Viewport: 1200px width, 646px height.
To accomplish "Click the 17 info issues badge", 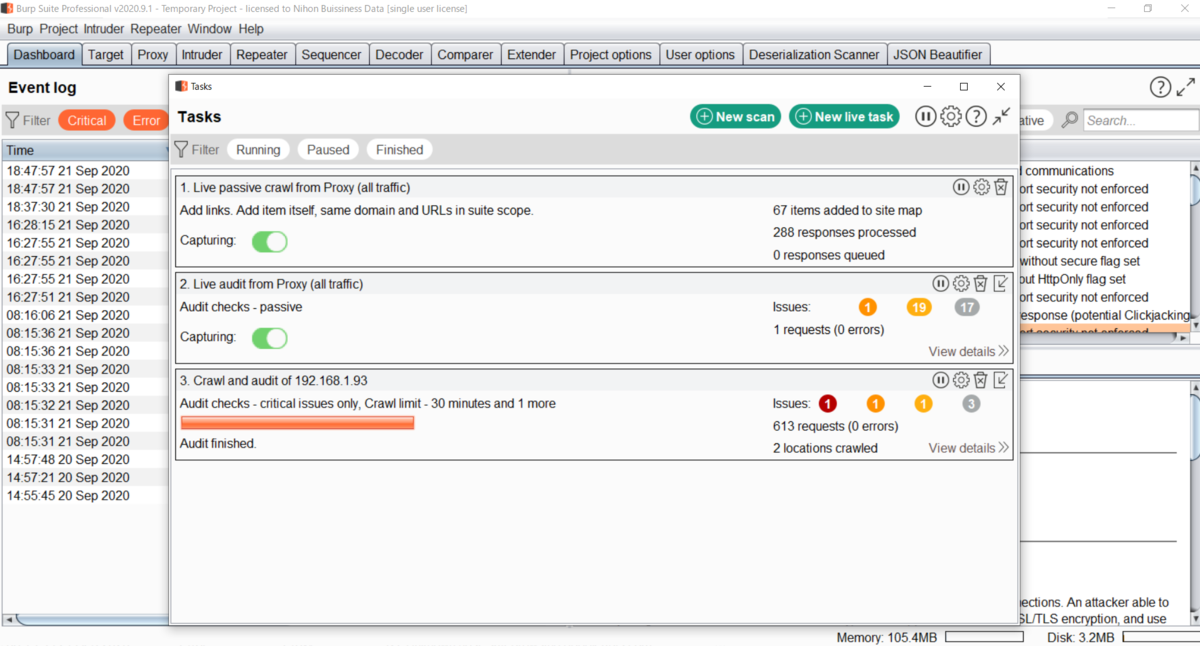I will point(967,307).
